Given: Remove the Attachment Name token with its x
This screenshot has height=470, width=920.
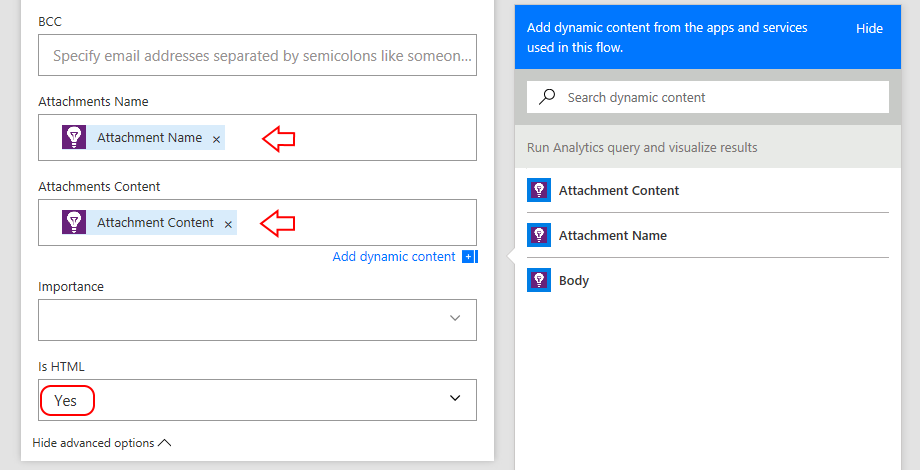Looking at the screenshot, I should tap(217, 139).
